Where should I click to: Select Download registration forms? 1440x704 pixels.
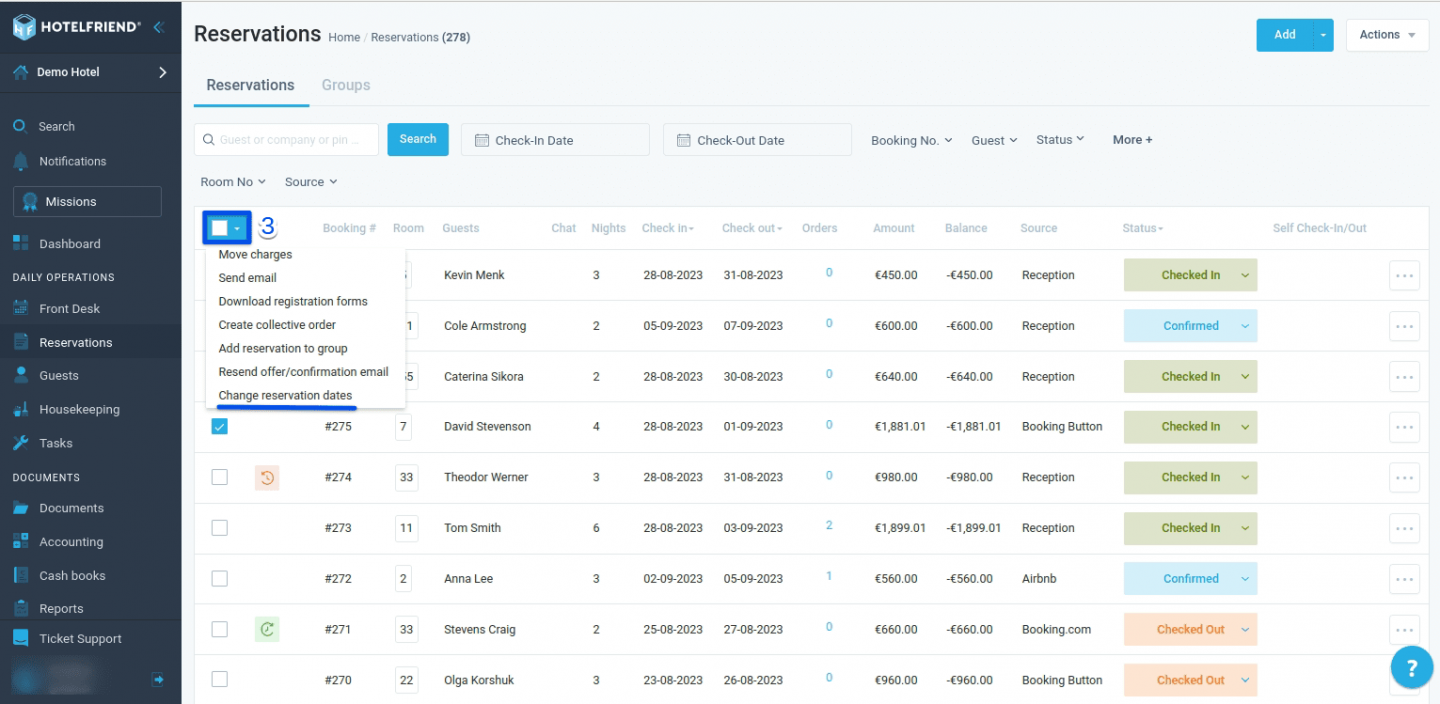(293, 301)
